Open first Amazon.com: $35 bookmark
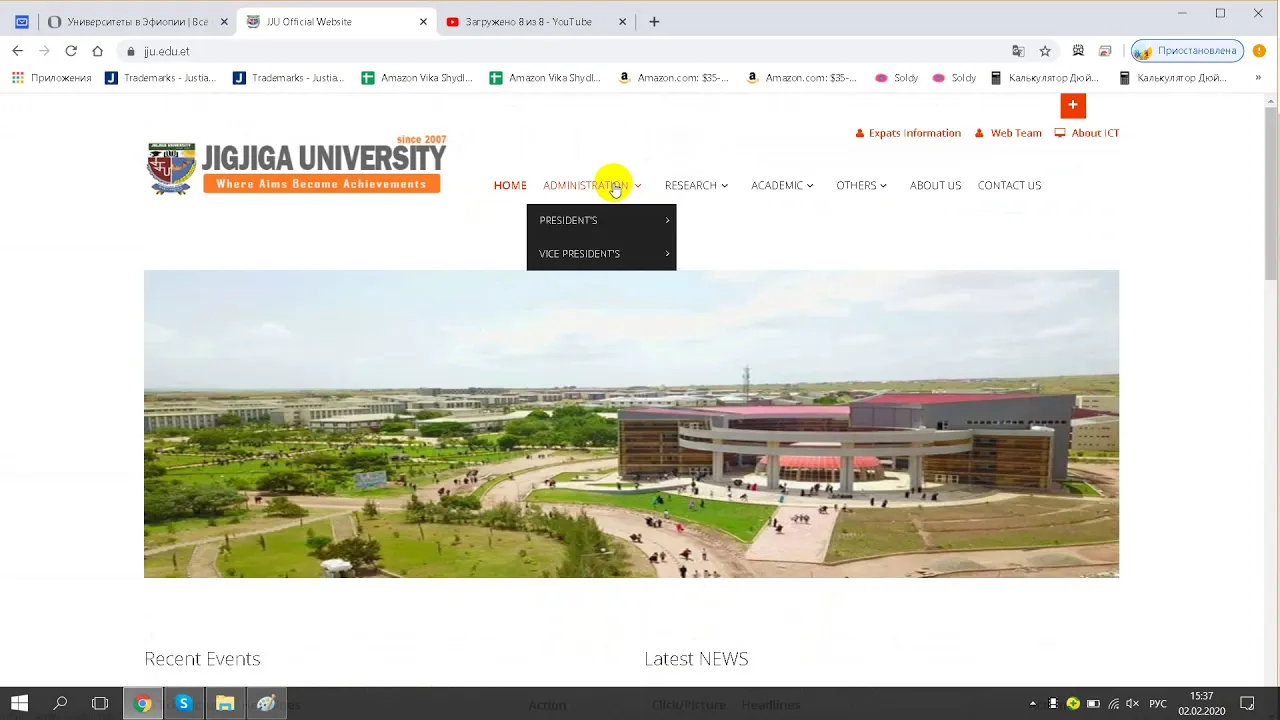1280x720 pixels. (x=673, y=78)
